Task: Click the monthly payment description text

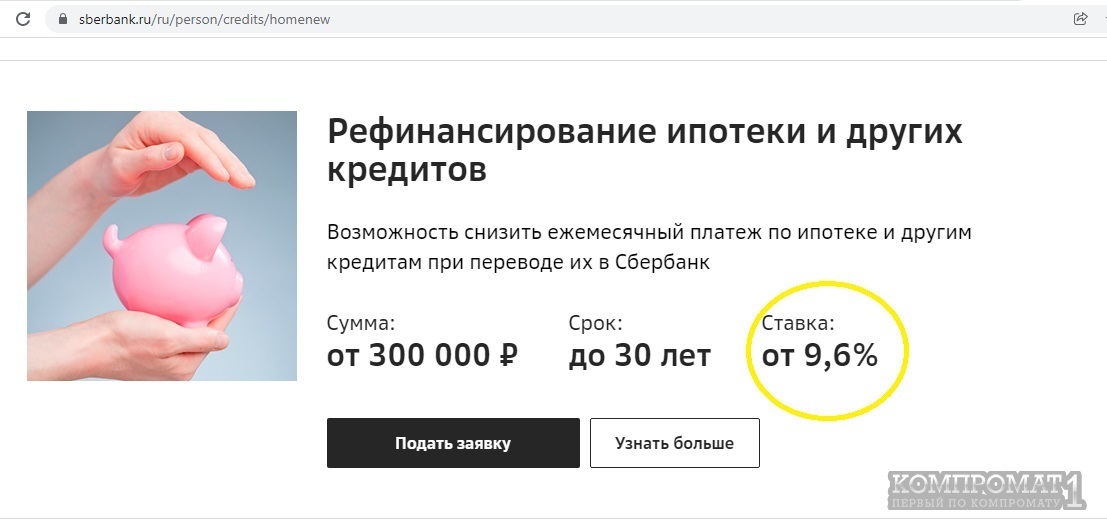Action: click(x=649, y=247)
